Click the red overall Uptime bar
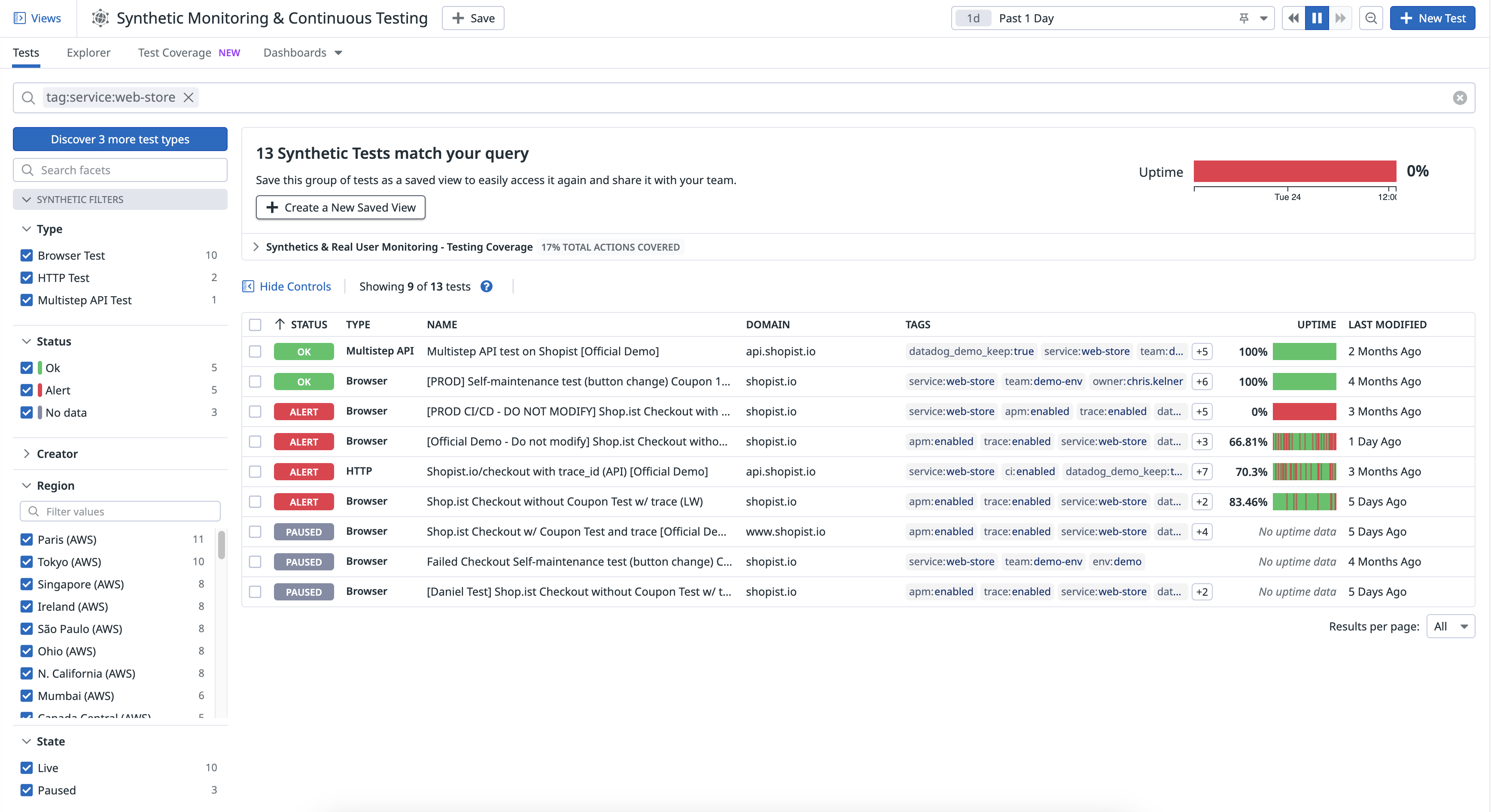 (1294, 171)
